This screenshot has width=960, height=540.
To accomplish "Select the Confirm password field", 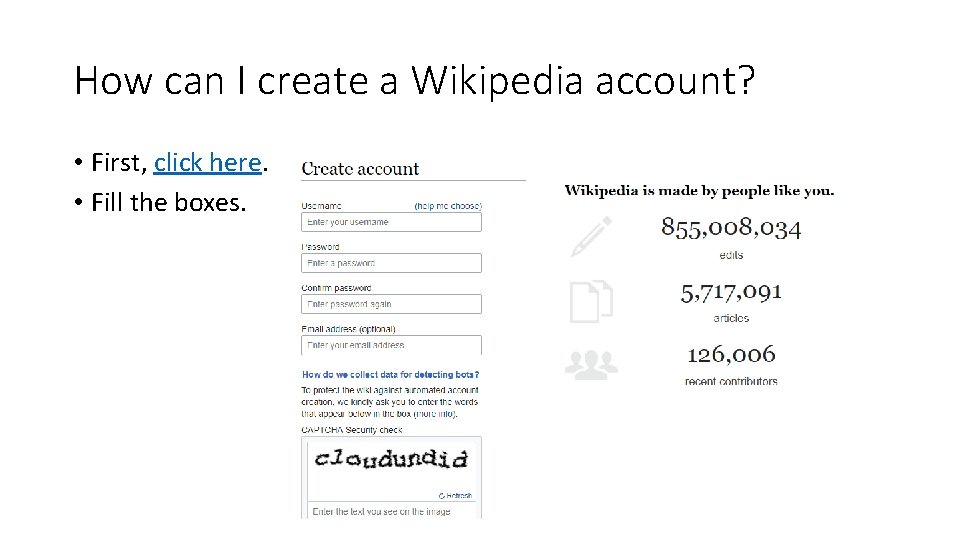I will pos(391,304).
